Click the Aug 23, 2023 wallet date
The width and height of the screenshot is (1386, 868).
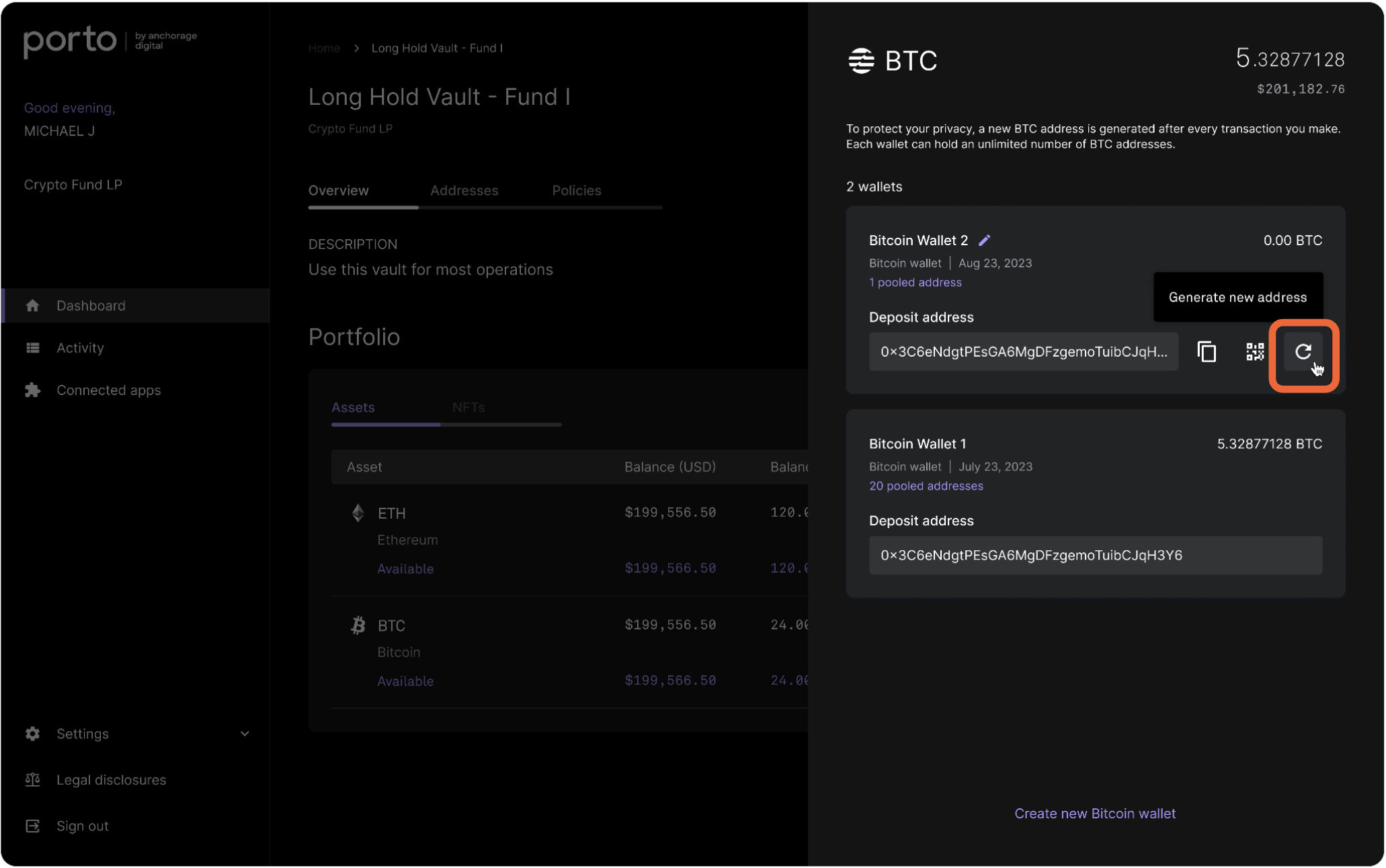click(995, 263)
